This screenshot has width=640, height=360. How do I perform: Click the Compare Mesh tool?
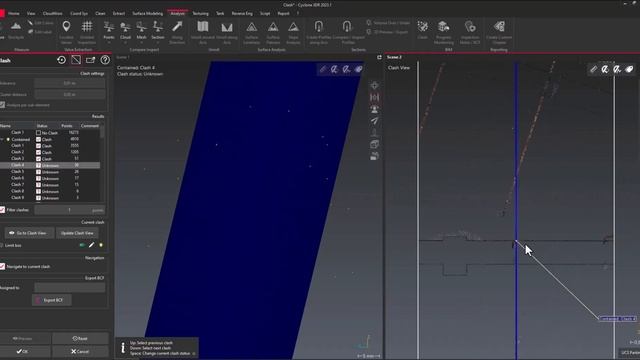coord(141,29)
